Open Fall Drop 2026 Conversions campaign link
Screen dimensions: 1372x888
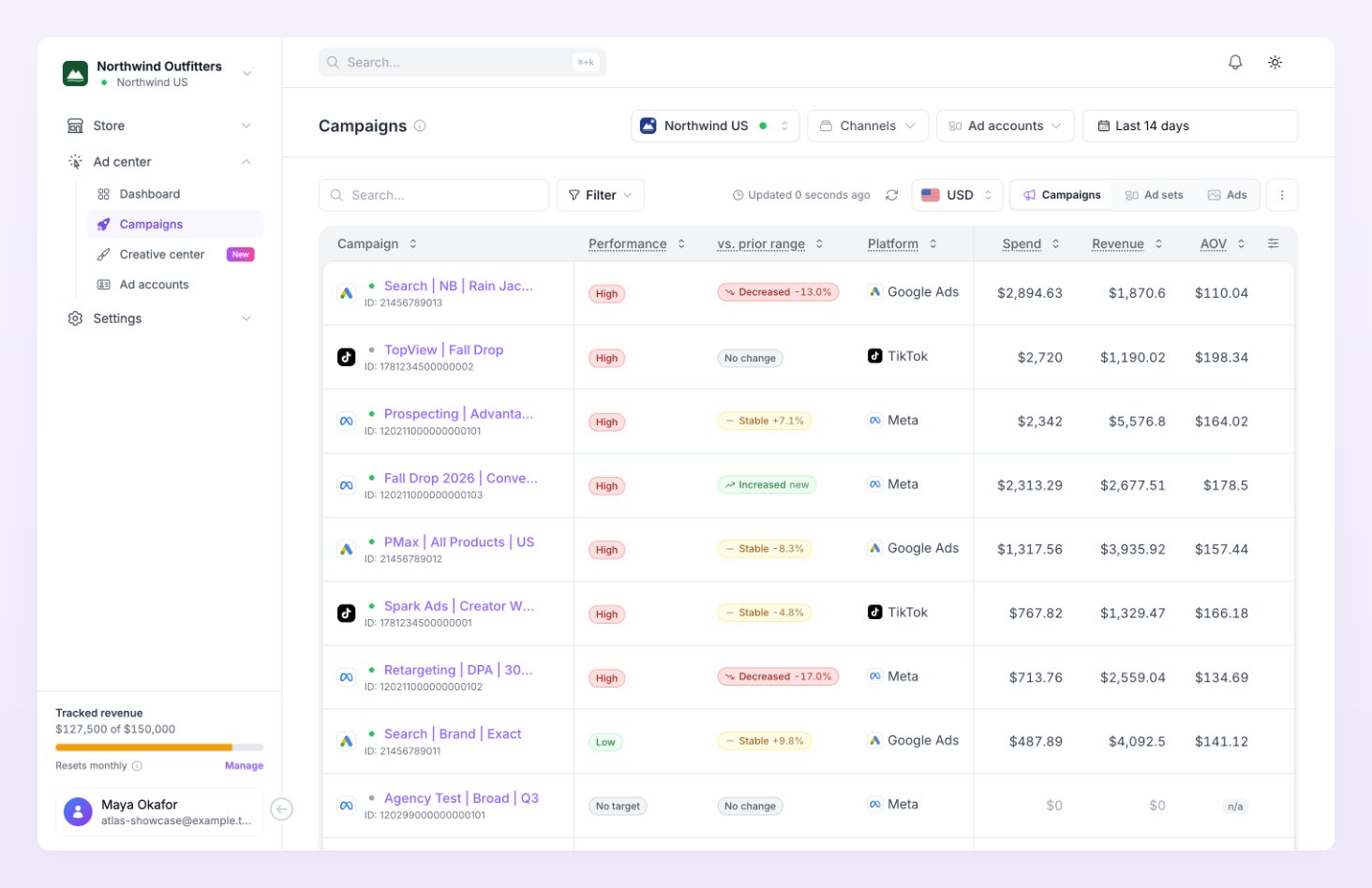point(460,478)
